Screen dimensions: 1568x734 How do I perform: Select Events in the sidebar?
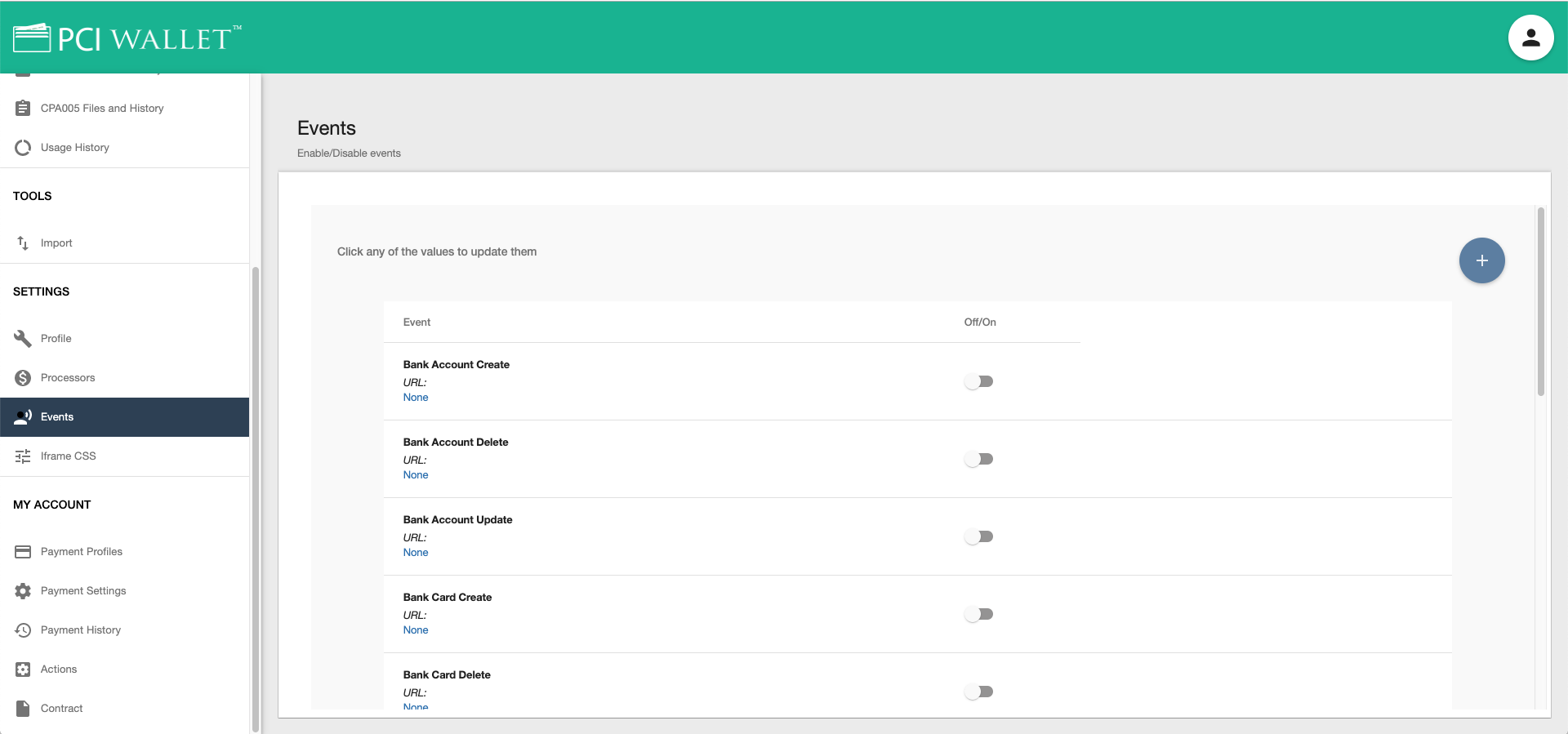(124, 416)
